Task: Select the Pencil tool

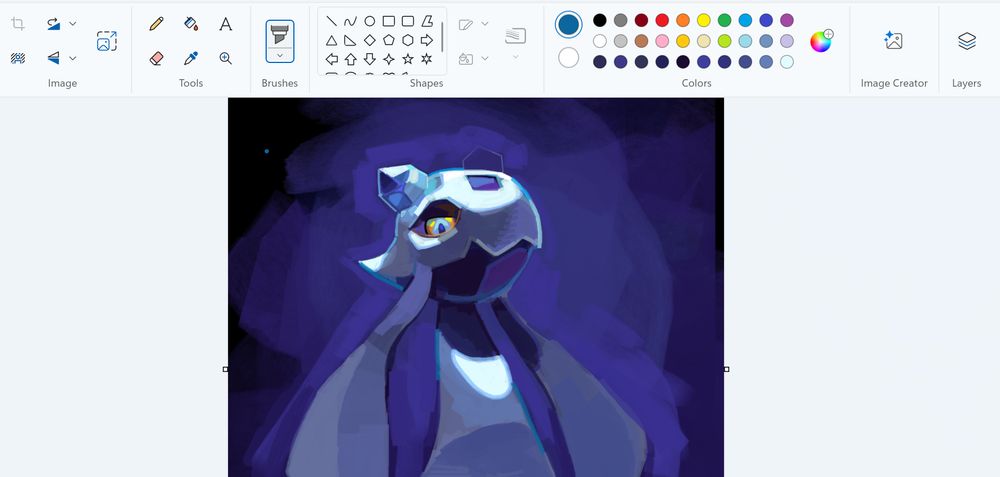Action: 156,24
